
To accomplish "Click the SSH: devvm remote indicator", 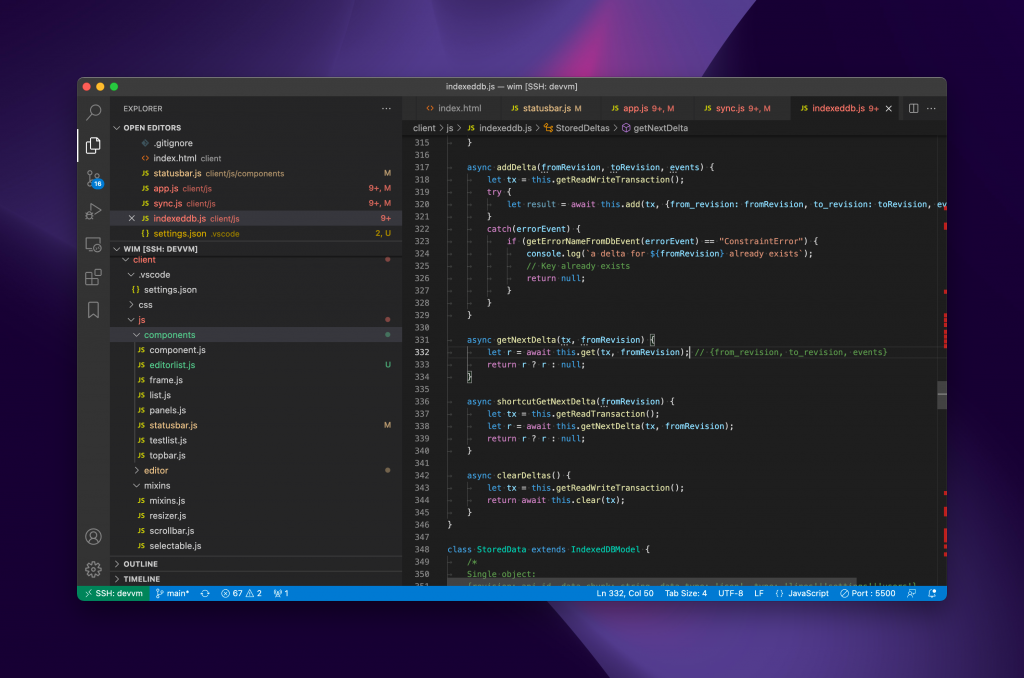I will (114, 593).
